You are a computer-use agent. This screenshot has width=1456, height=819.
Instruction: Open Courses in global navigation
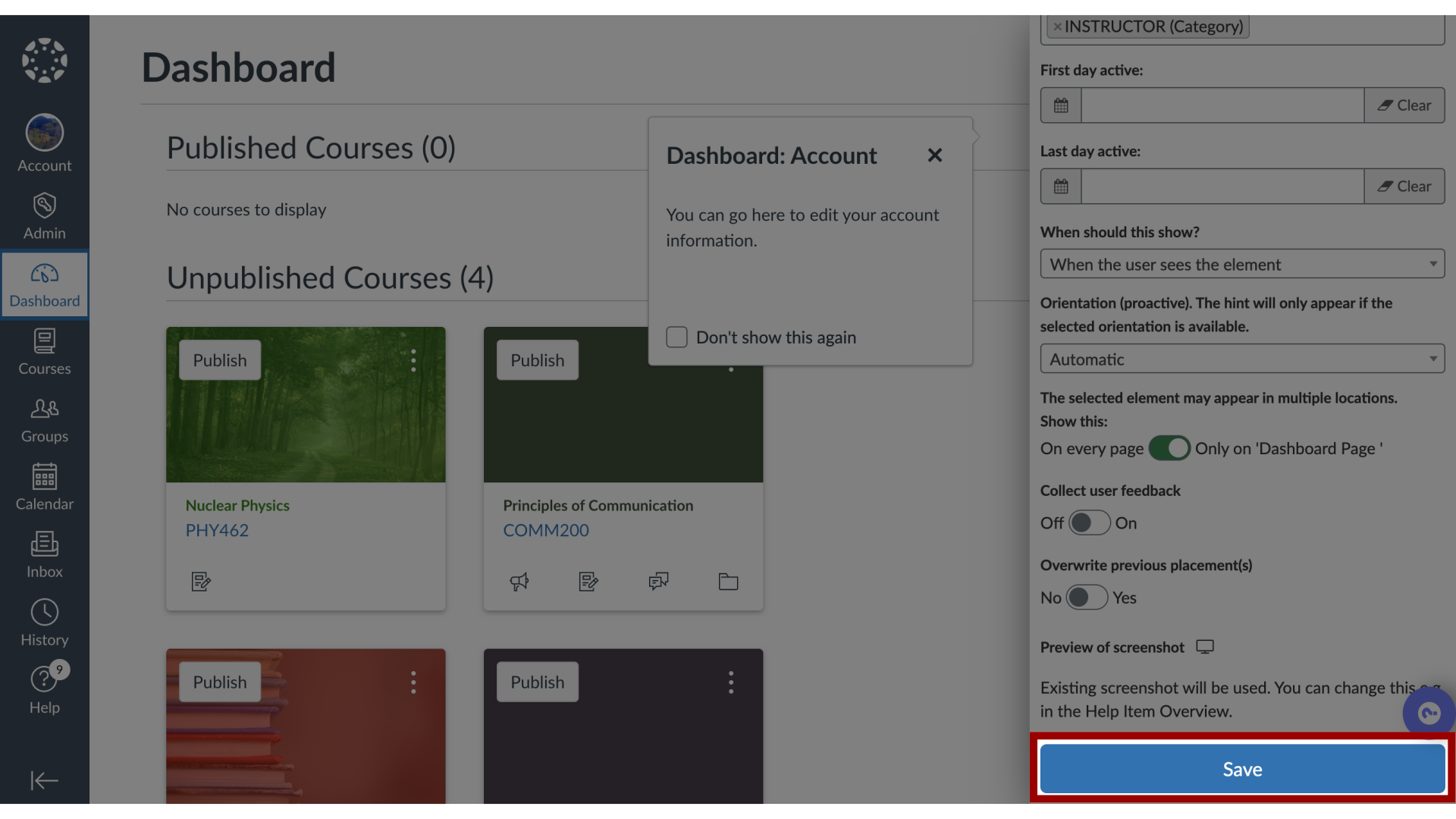point(45,353)
